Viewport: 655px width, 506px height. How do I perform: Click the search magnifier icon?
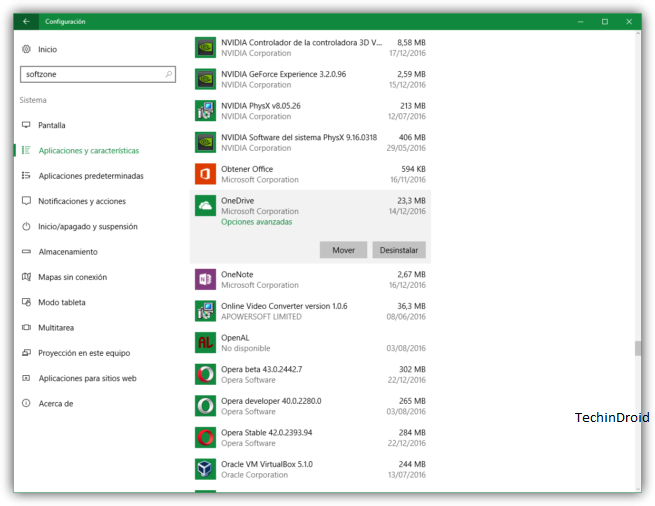click(x=169, y=74)
